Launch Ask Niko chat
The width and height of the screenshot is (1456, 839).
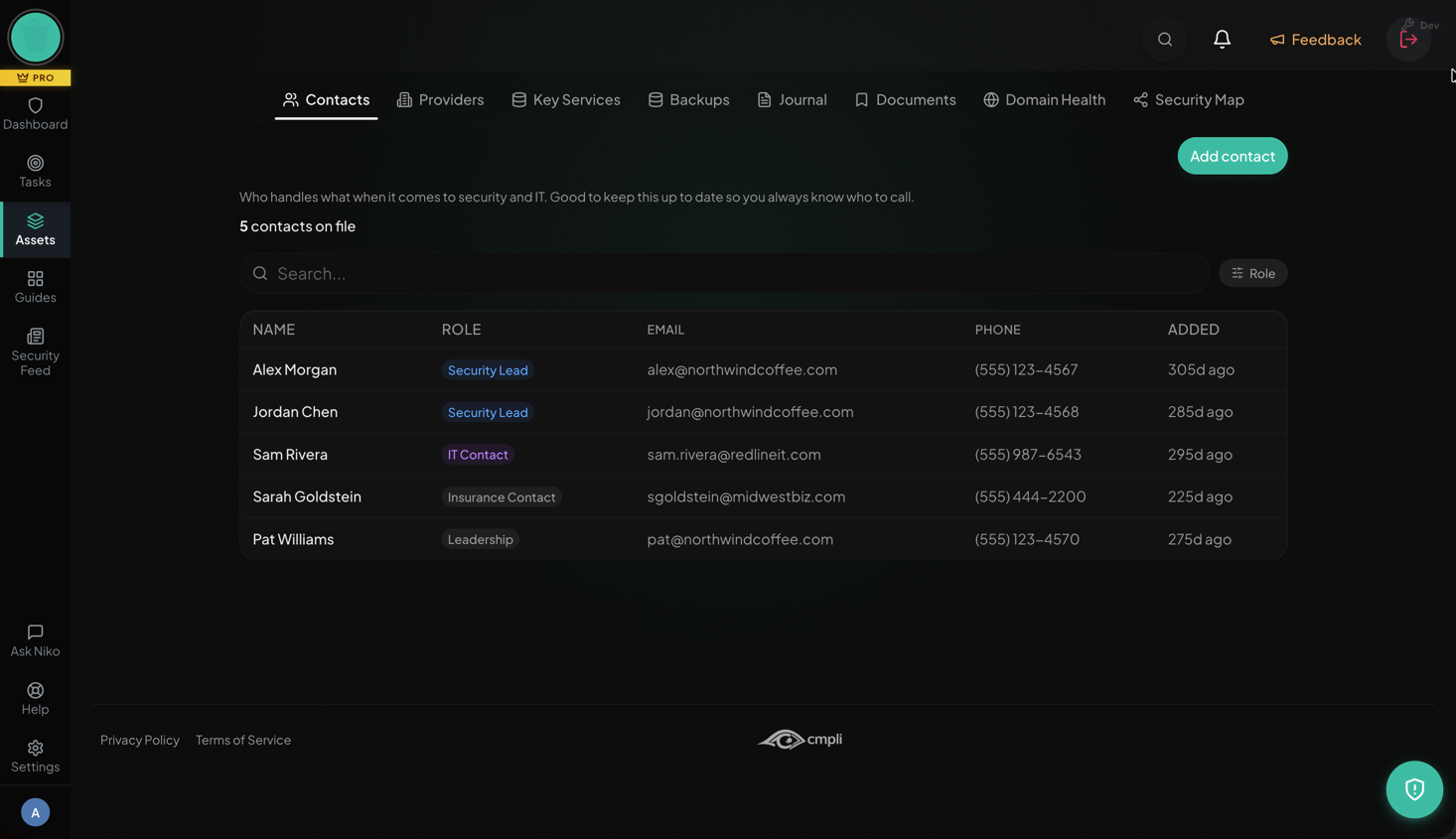pyautogui.click(x=35, y=640)
